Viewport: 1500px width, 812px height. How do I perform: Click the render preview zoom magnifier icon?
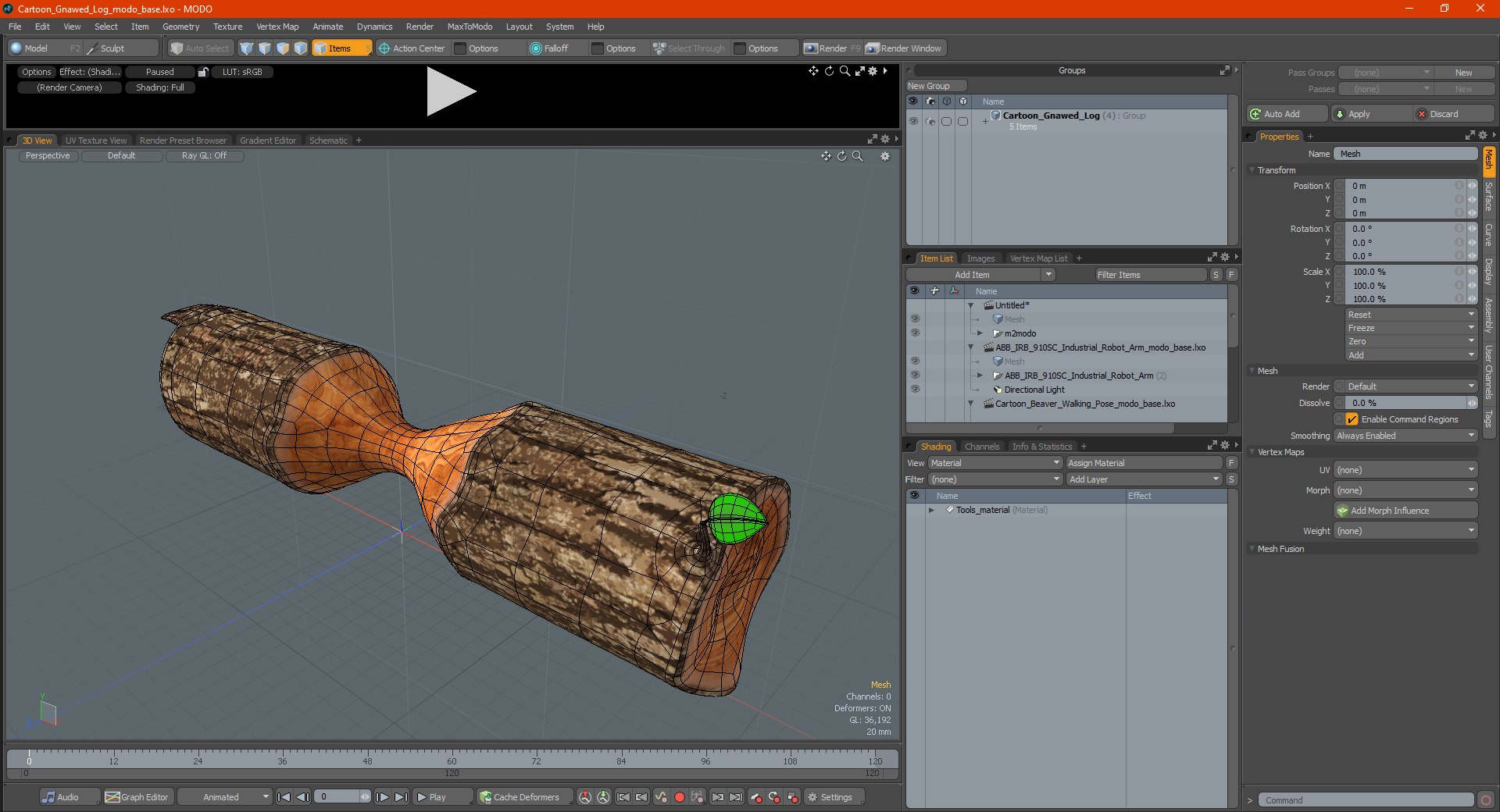pos(845,71)
